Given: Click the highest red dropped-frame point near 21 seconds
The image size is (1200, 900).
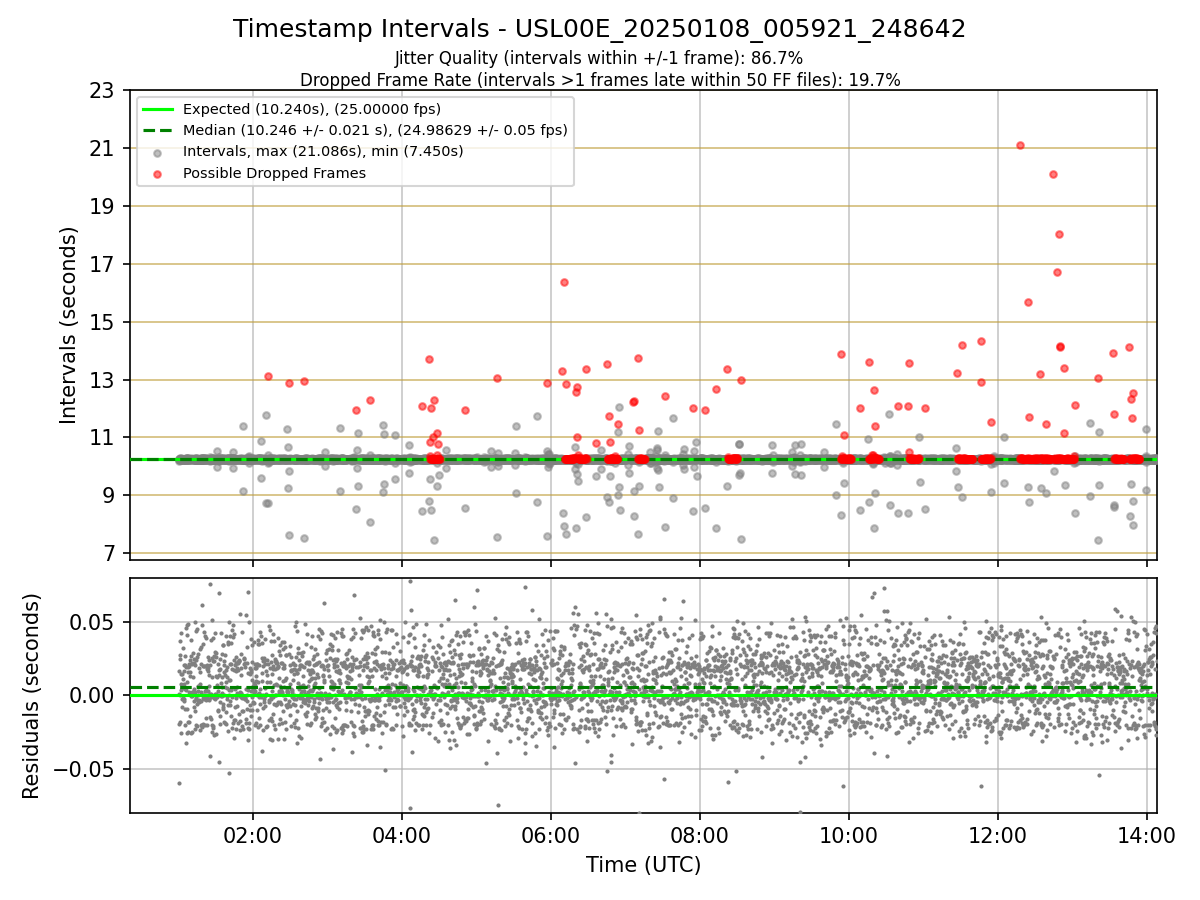Looking at the screenshot, I should (x=1020, y=145).
